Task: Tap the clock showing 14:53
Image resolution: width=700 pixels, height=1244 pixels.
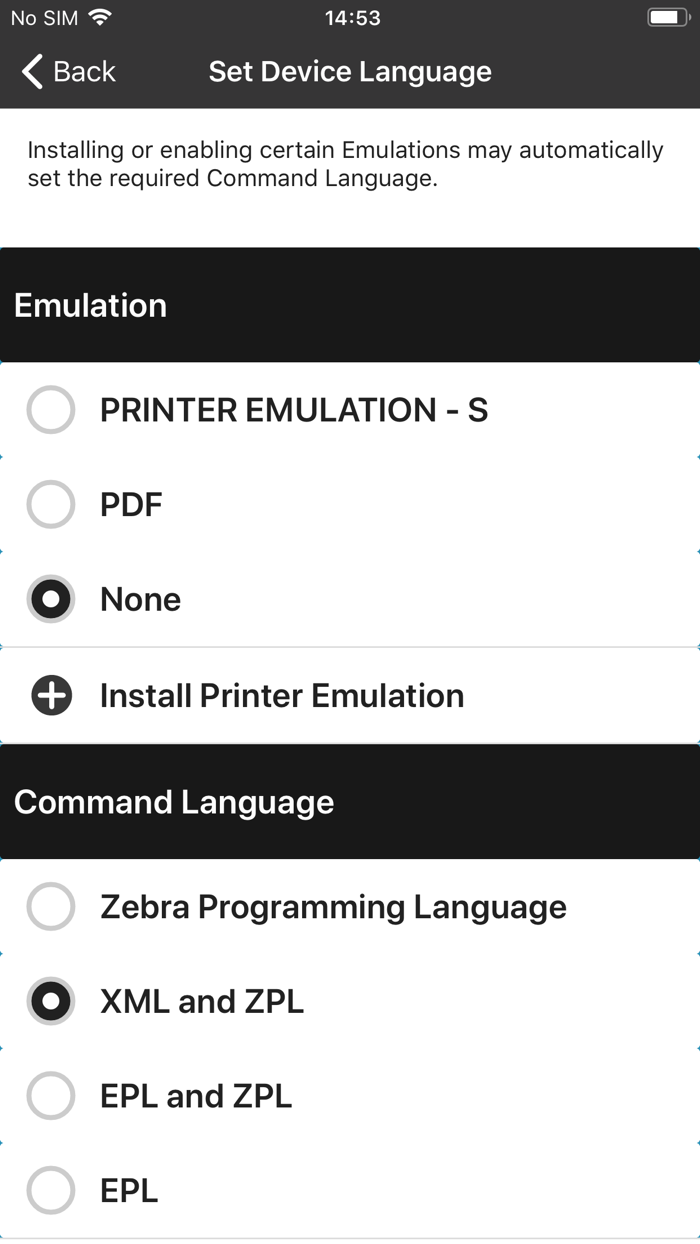Action: [350, 16]
